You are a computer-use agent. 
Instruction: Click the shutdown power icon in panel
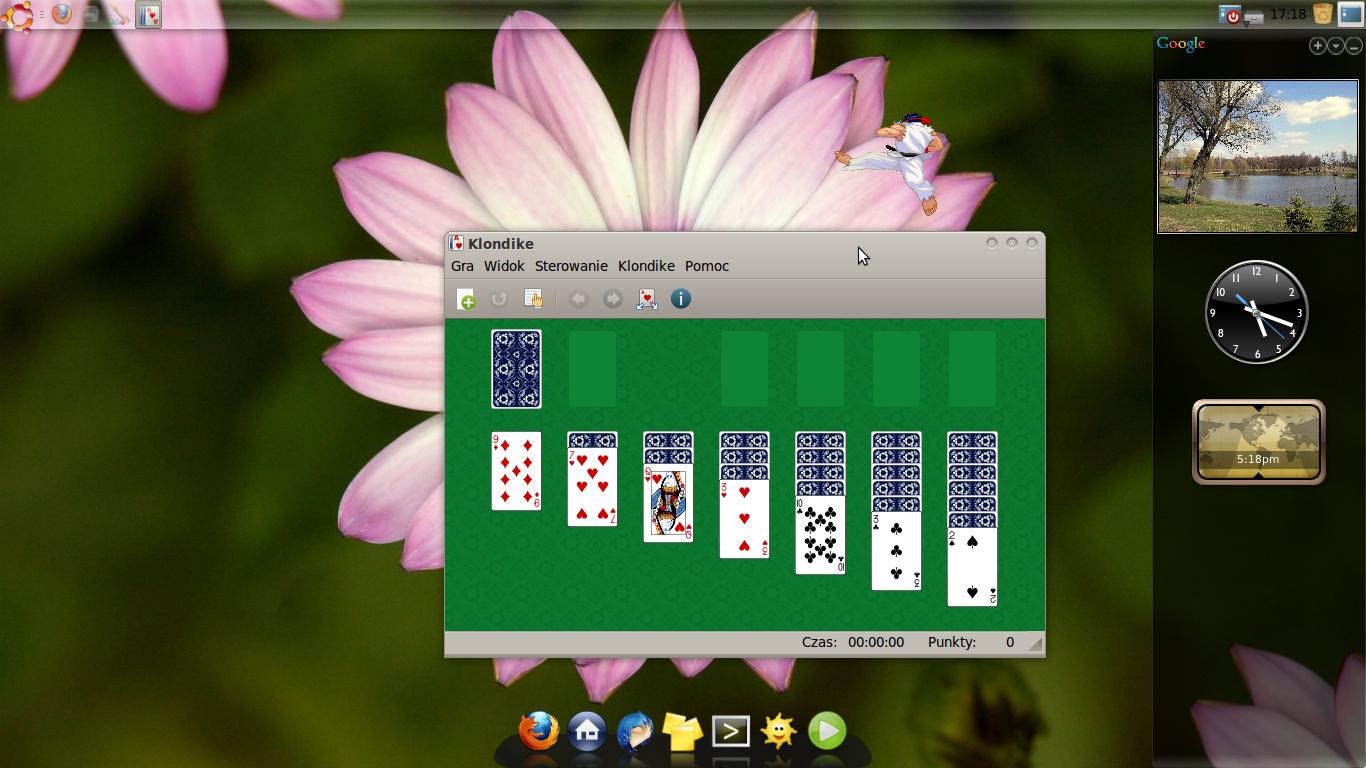tap(1229, 15)
